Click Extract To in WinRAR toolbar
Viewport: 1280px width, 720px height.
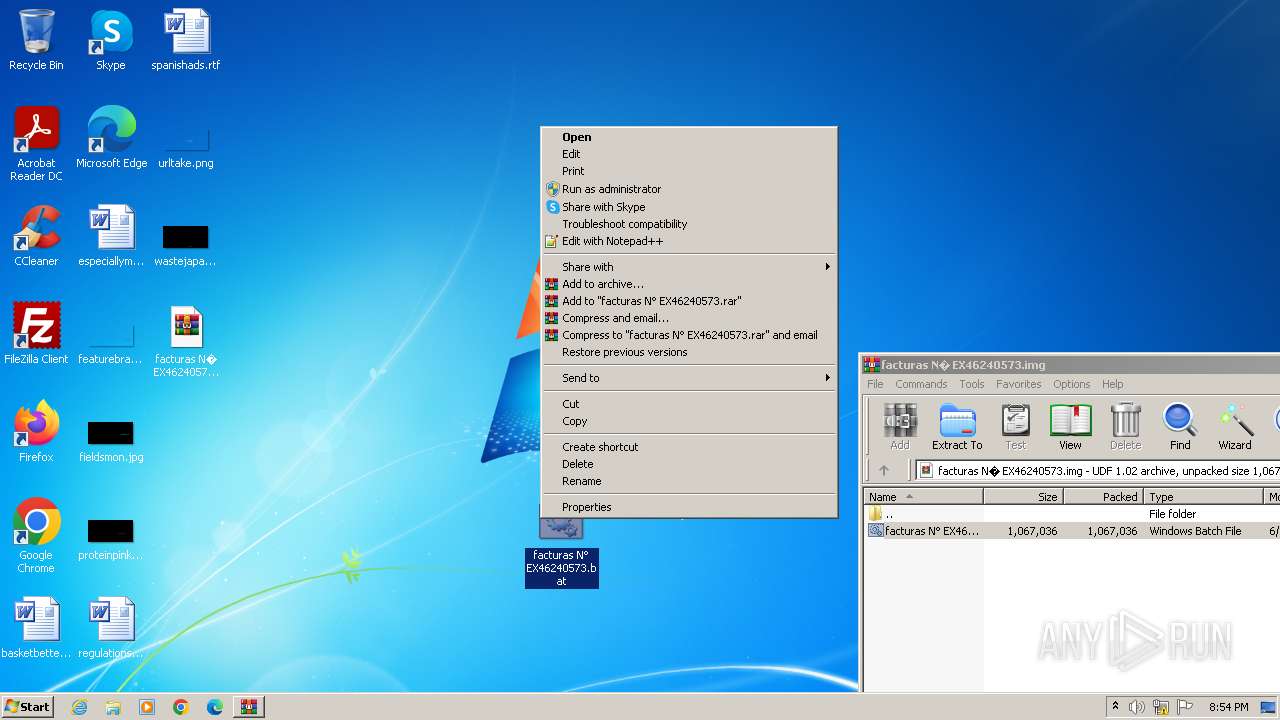(957, 427)
